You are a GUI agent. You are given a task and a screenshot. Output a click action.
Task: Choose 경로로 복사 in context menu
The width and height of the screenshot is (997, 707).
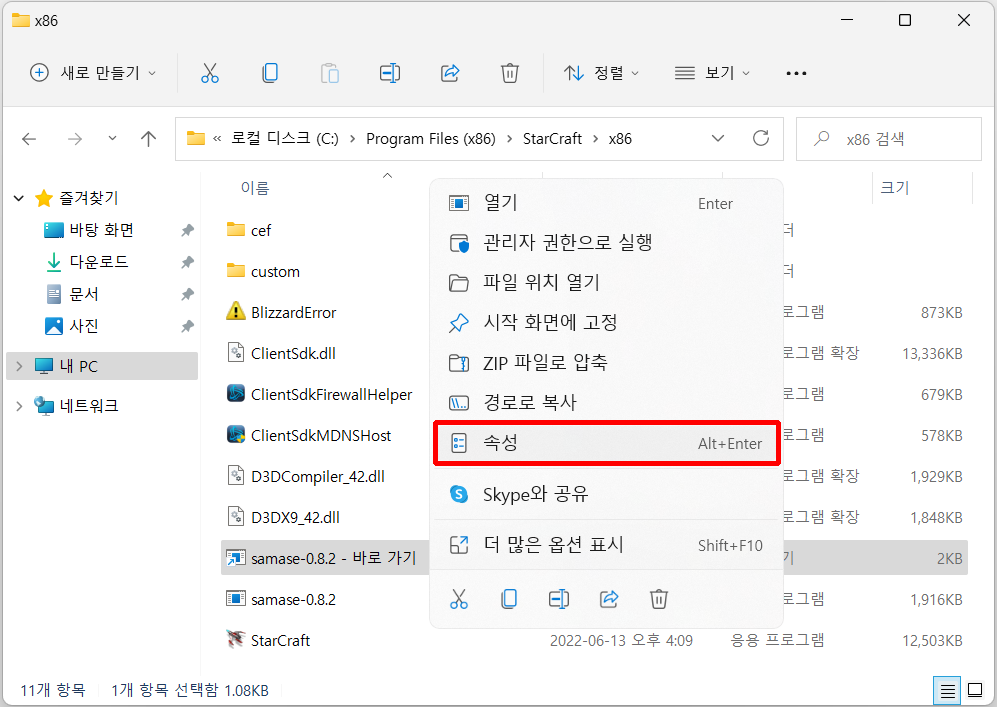[607, 402]
